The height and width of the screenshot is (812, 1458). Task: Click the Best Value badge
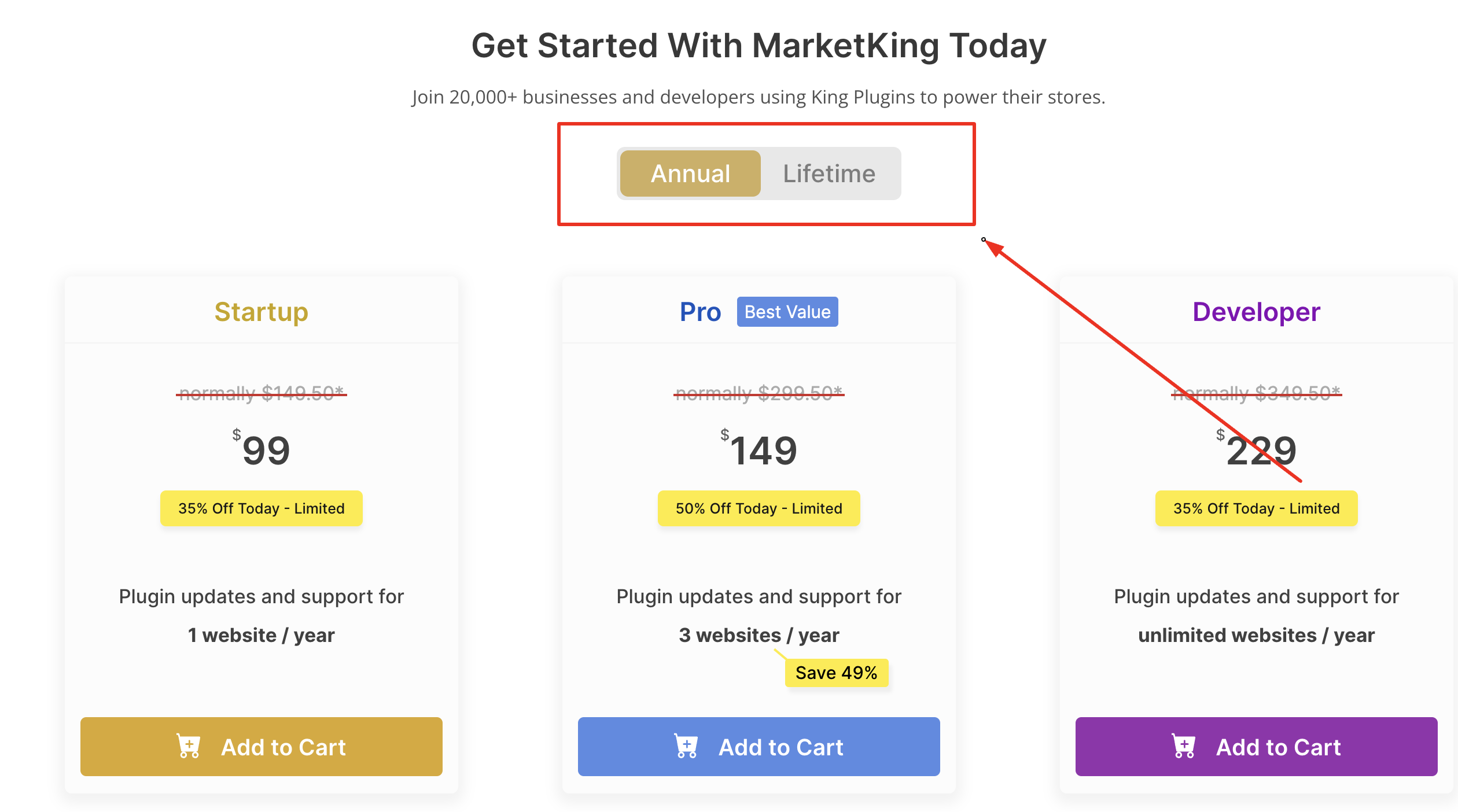coord(787,312)
